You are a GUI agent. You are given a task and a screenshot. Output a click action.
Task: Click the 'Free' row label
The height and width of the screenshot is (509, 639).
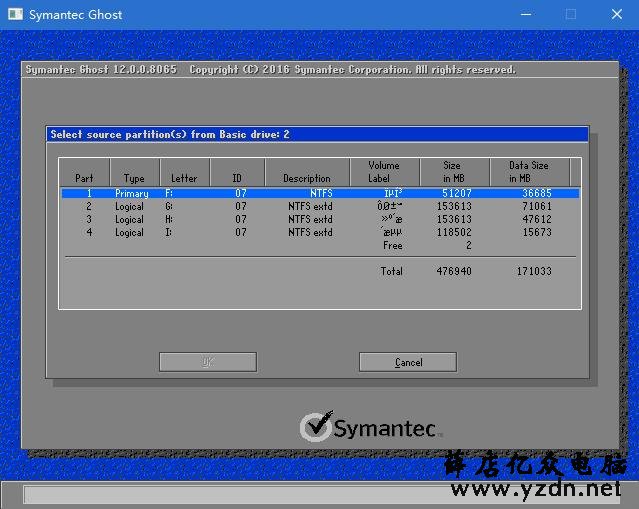tap(392, 245)
